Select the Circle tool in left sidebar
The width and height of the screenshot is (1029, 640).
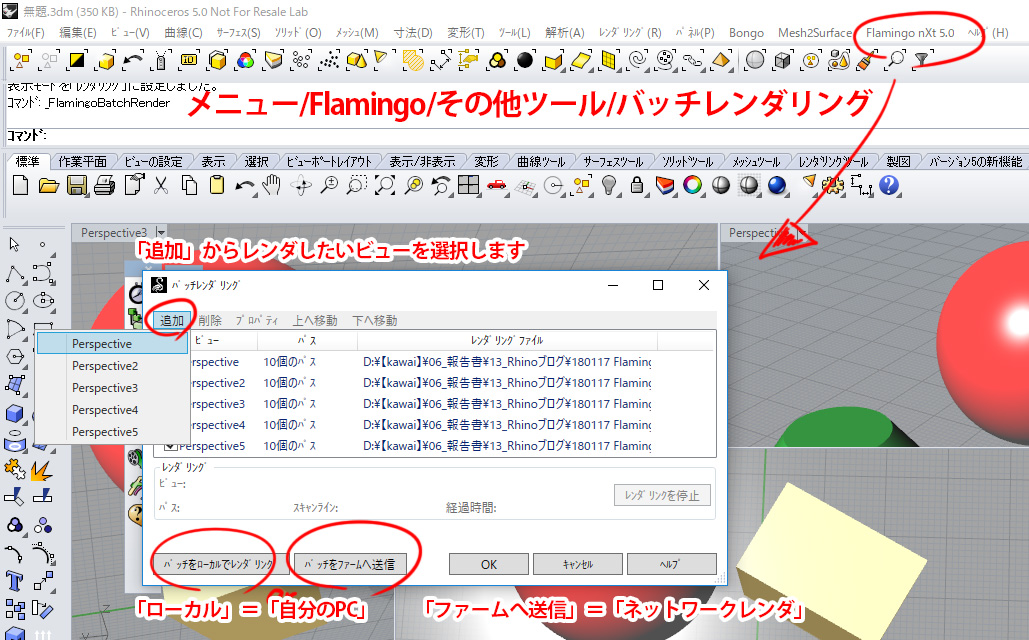point(15,301)
